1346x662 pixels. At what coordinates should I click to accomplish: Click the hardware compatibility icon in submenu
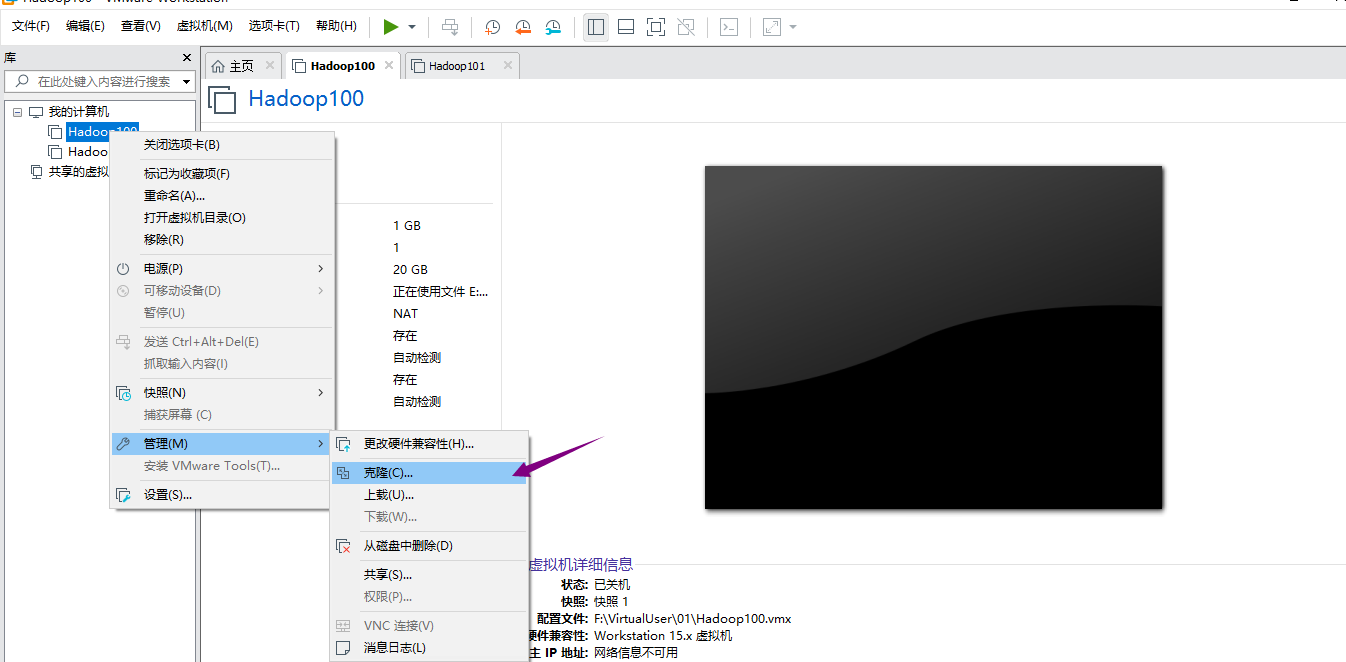[x=344, y=444]
